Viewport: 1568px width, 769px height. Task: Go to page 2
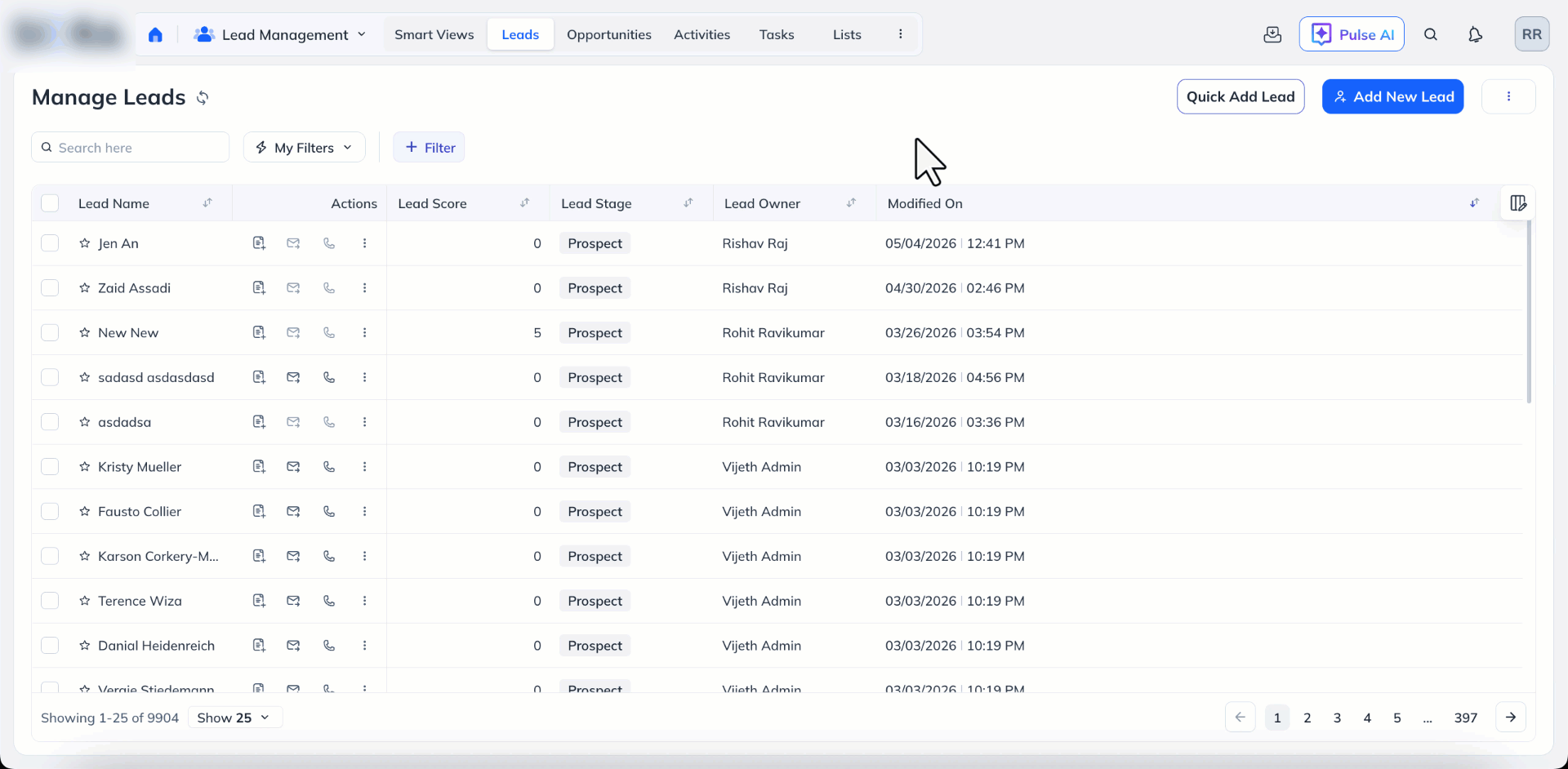[x=1307, y=718]
